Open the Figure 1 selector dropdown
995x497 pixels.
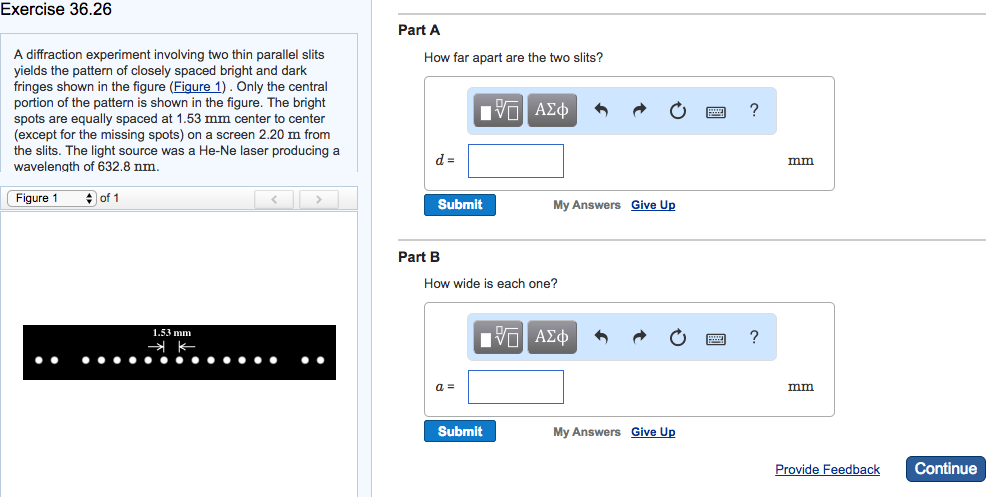point(52,198)
